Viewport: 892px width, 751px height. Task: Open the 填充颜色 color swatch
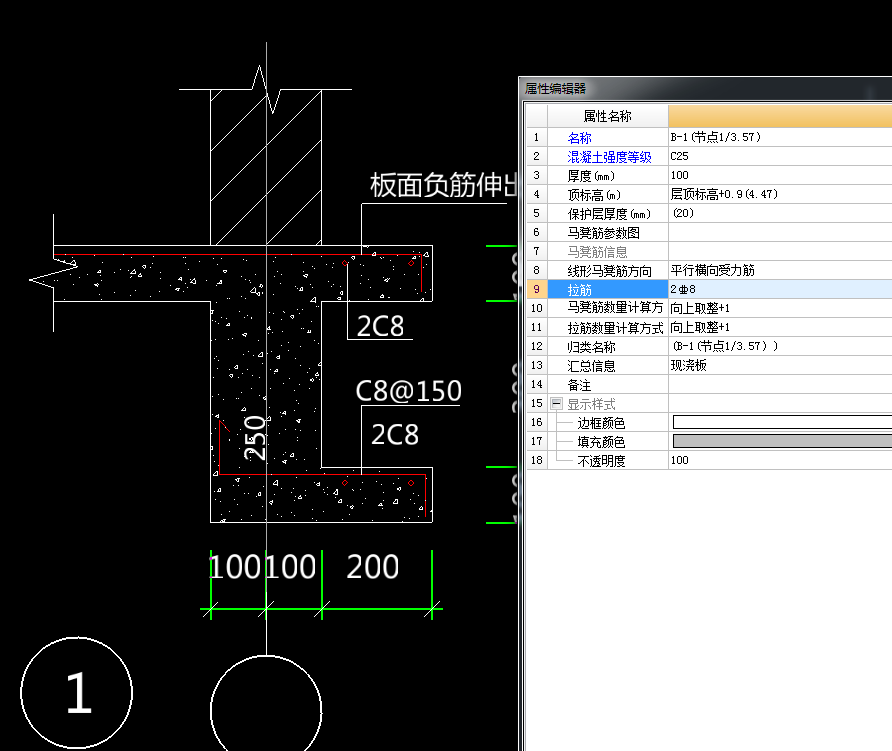tap(782, 441)
